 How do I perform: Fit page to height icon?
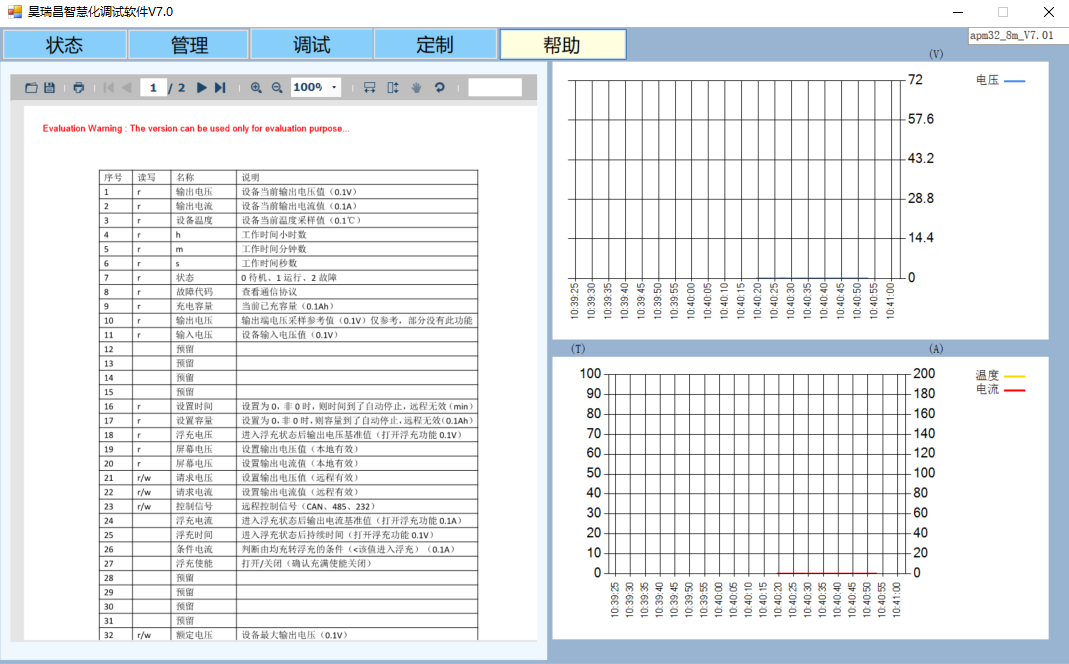click(x=393, y=88)
